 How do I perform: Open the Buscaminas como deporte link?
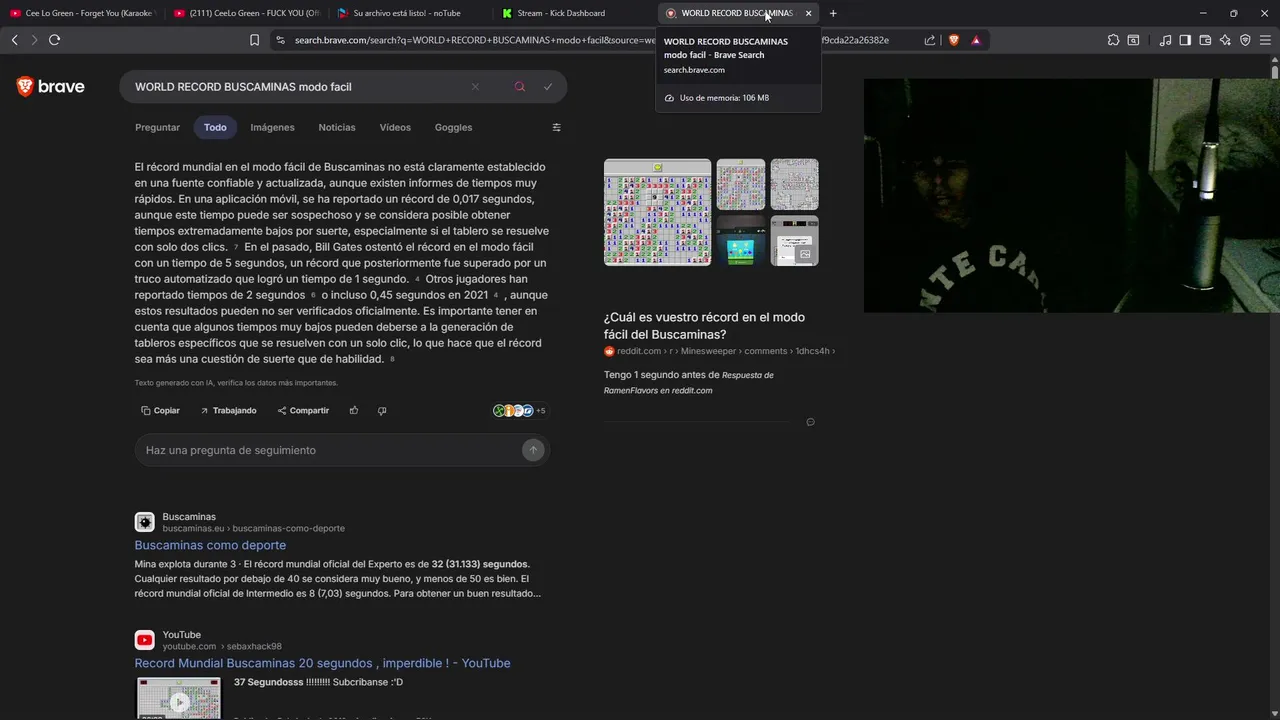pos(210,545)
